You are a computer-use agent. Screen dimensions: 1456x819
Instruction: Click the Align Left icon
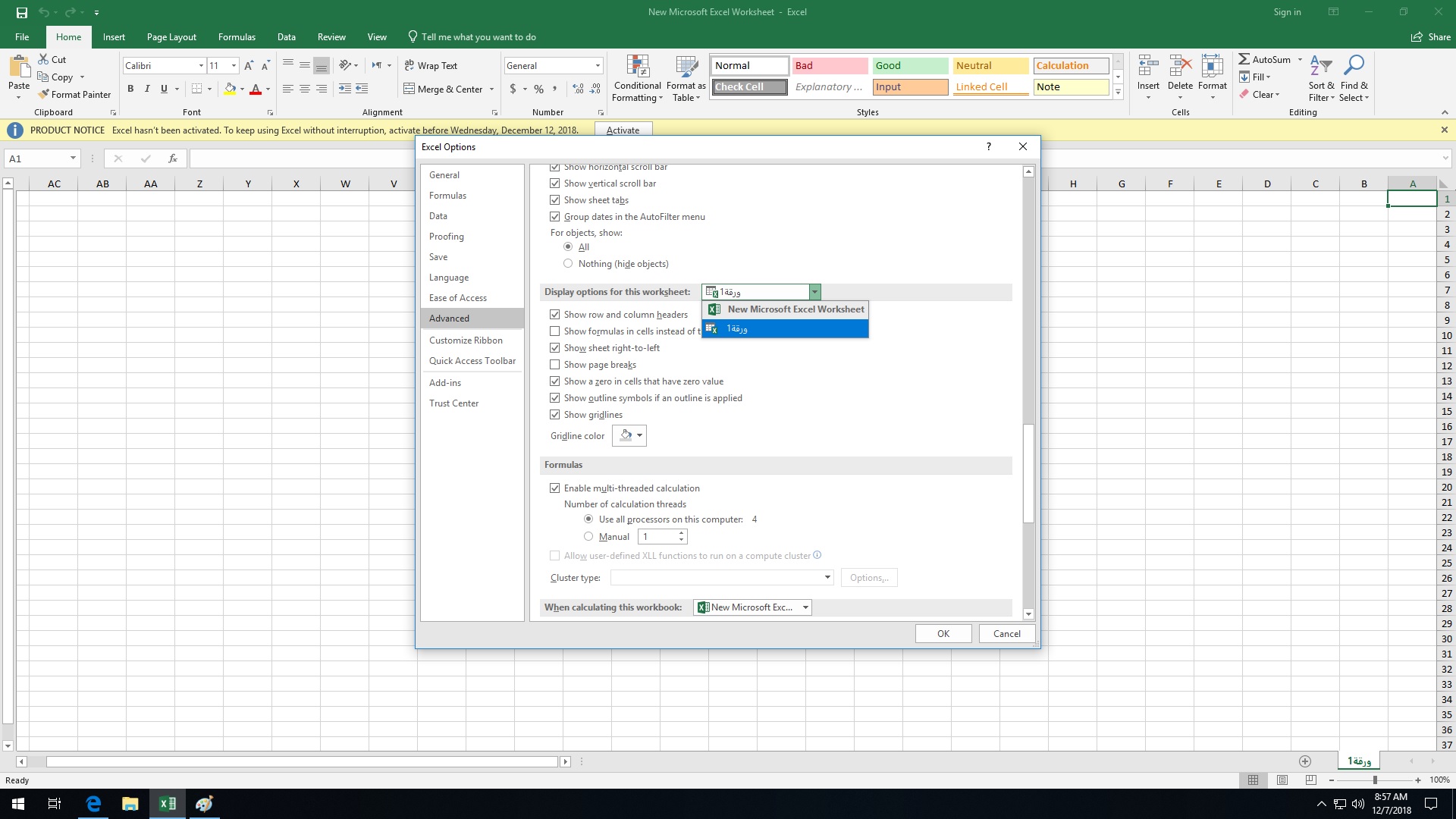point(288,89)
